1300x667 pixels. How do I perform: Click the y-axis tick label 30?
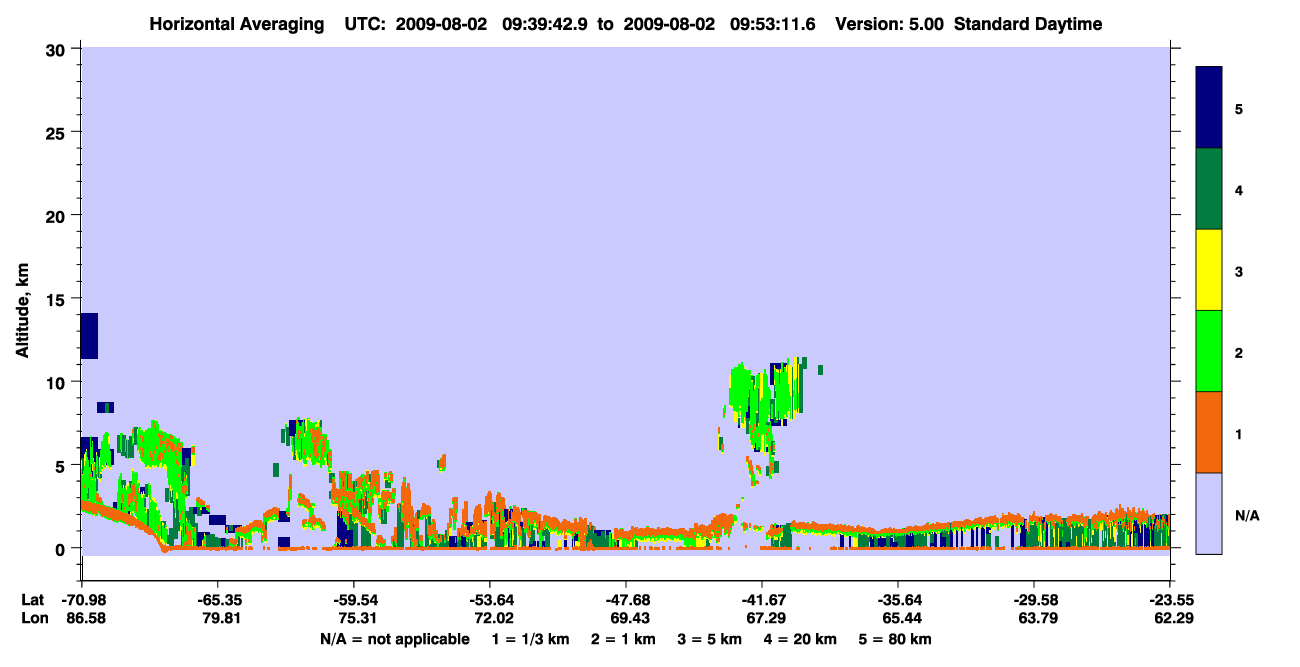pyautogui.click(x=58, y=49)
